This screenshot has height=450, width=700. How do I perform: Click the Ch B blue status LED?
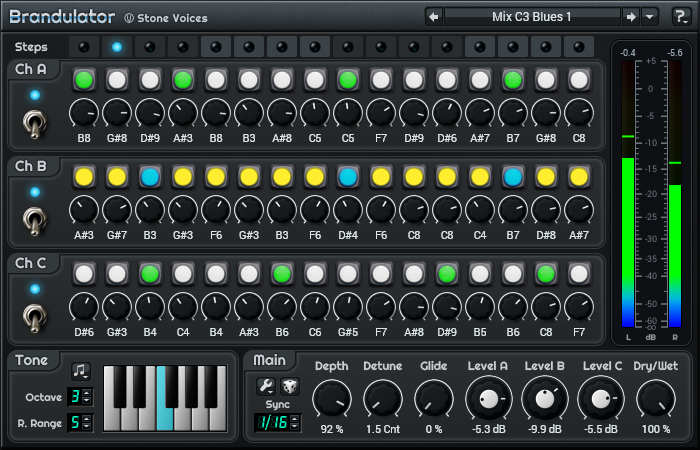coord(35,192)
